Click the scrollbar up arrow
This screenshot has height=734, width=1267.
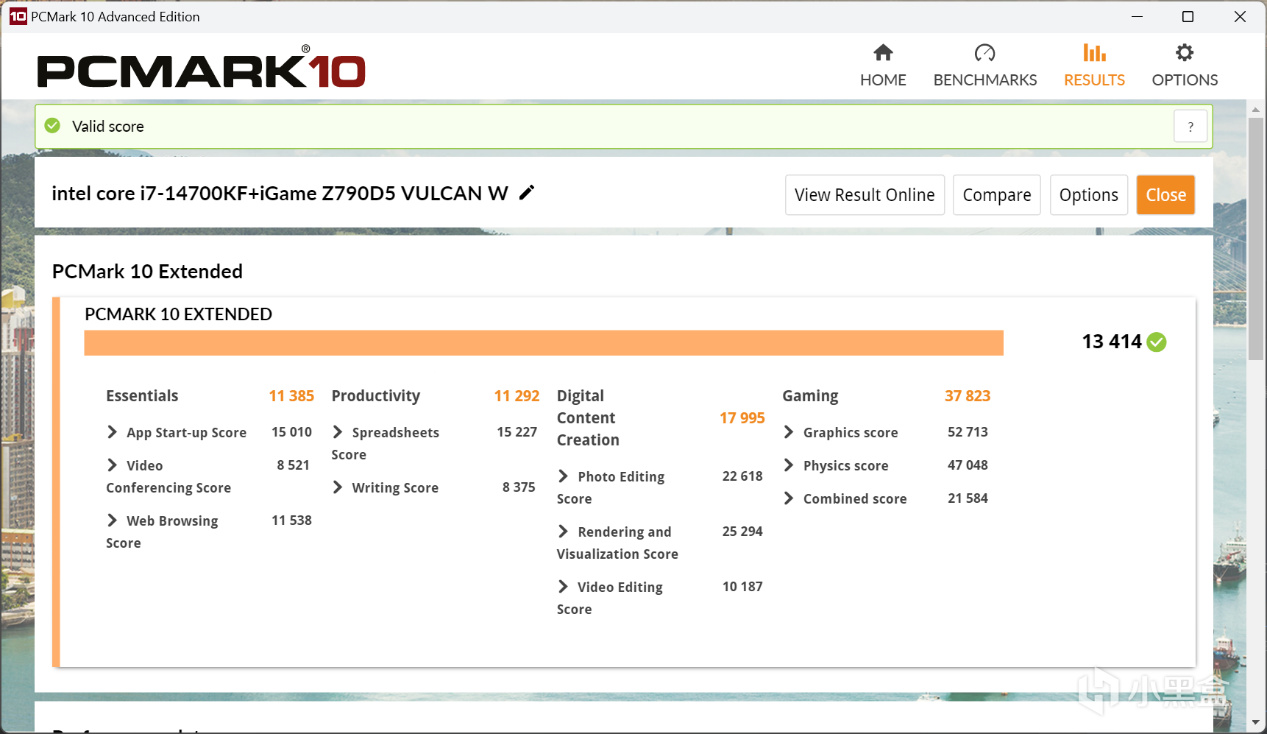pyautogui.click(x=1257, y=108)
